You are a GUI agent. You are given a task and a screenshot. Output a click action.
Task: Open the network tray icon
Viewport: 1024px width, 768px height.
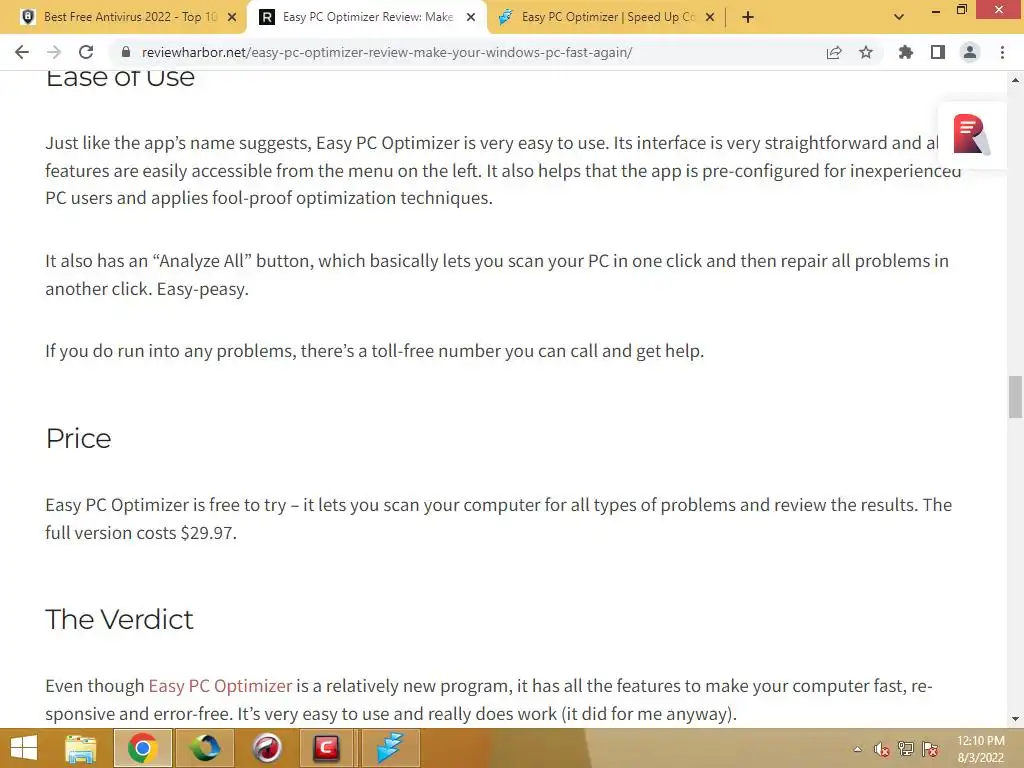click(906, 749)
